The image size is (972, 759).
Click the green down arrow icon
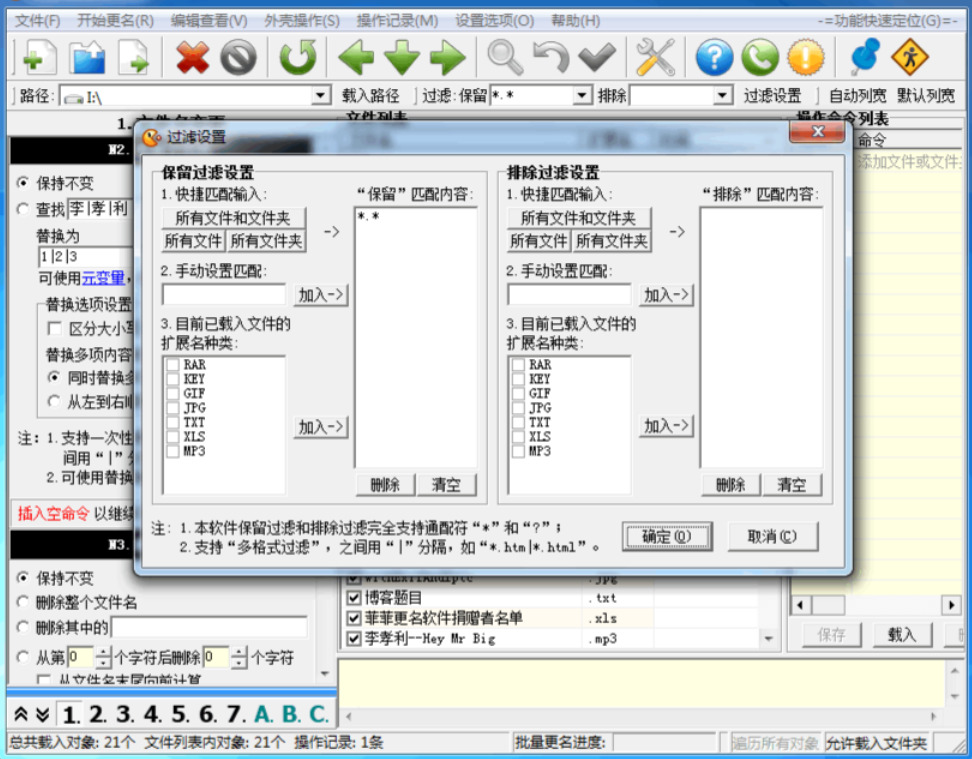coord(402,58)
